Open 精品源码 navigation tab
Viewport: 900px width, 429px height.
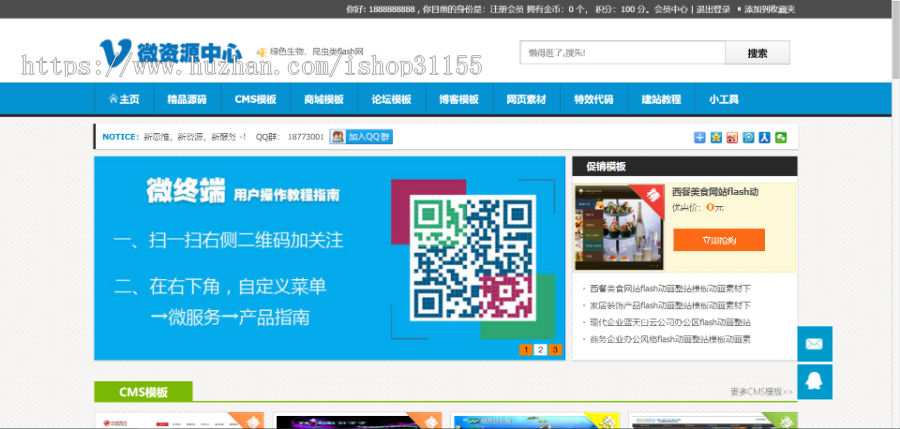click(x=187, y=99)
